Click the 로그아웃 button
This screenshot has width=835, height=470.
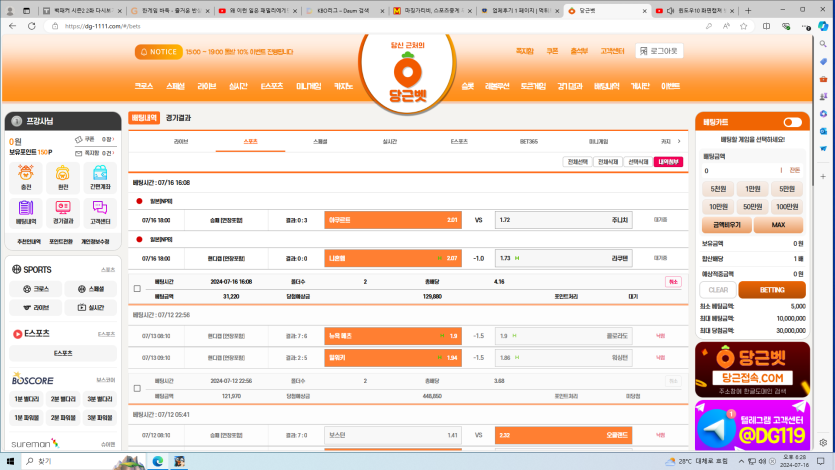663,50
